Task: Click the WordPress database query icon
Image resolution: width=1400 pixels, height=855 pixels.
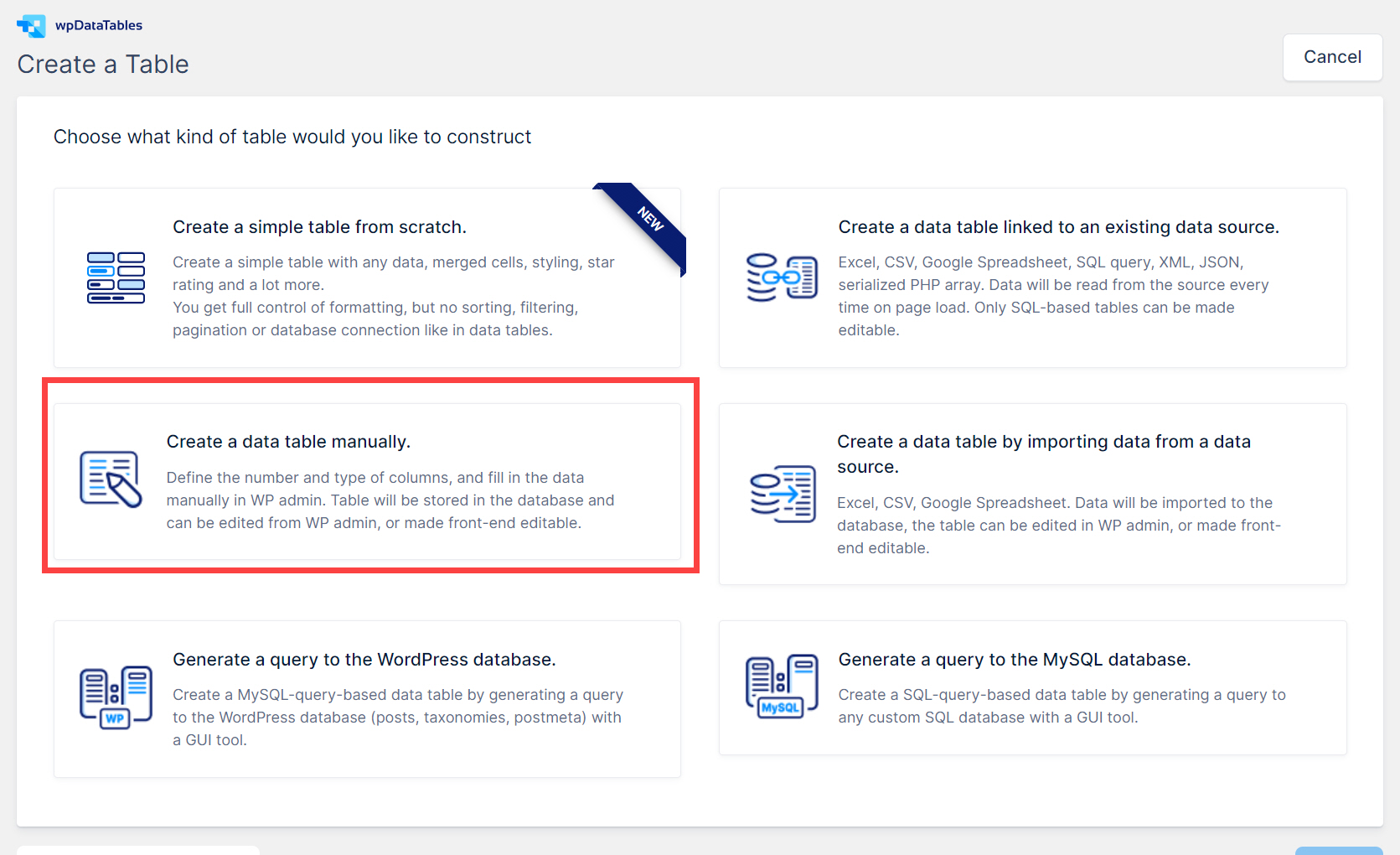Action: tap(116, 697)
